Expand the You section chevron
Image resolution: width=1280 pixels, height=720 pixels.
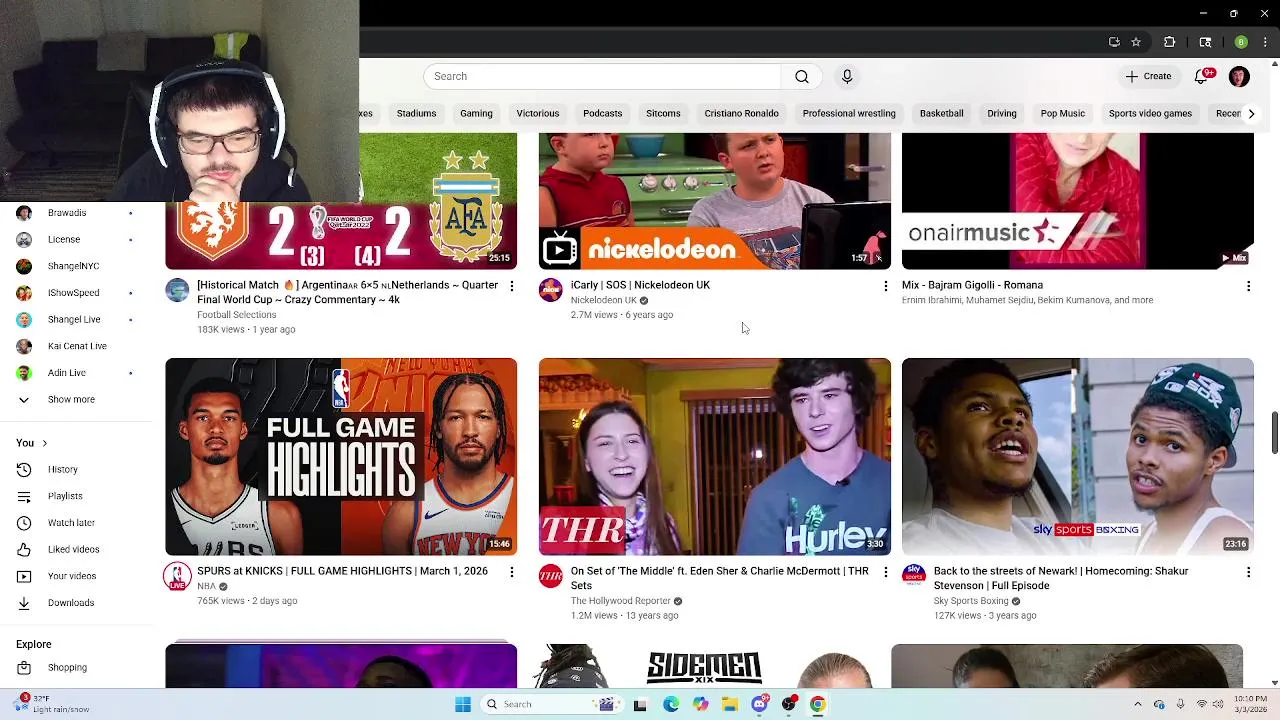[44, 443]
